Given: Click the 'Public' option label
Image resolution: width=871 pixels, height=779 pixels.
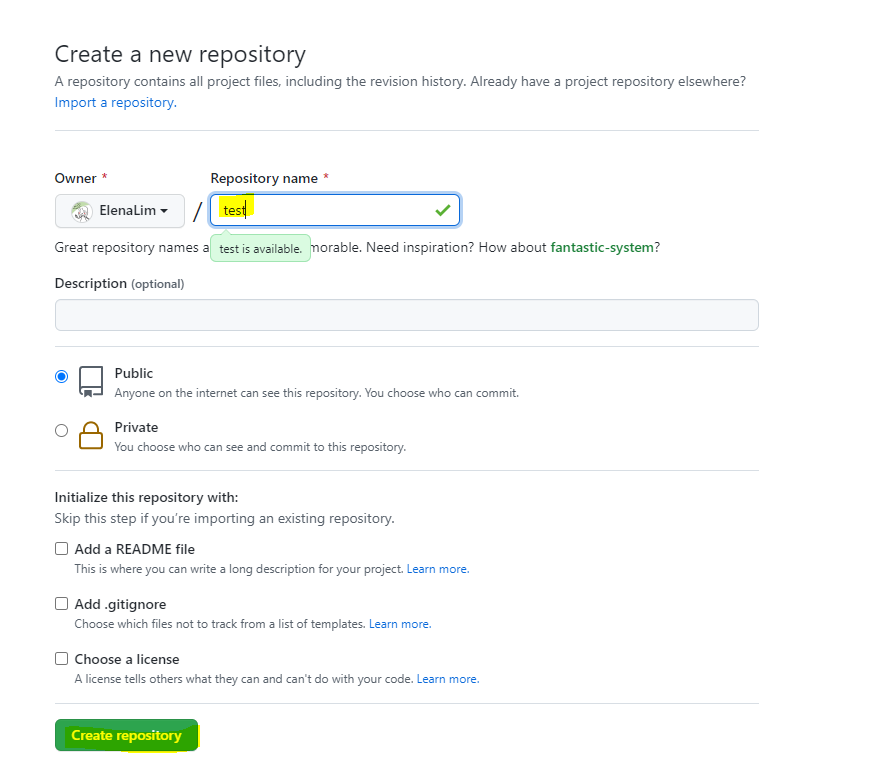Looking at the screenshot, I should tap(133, 373).
